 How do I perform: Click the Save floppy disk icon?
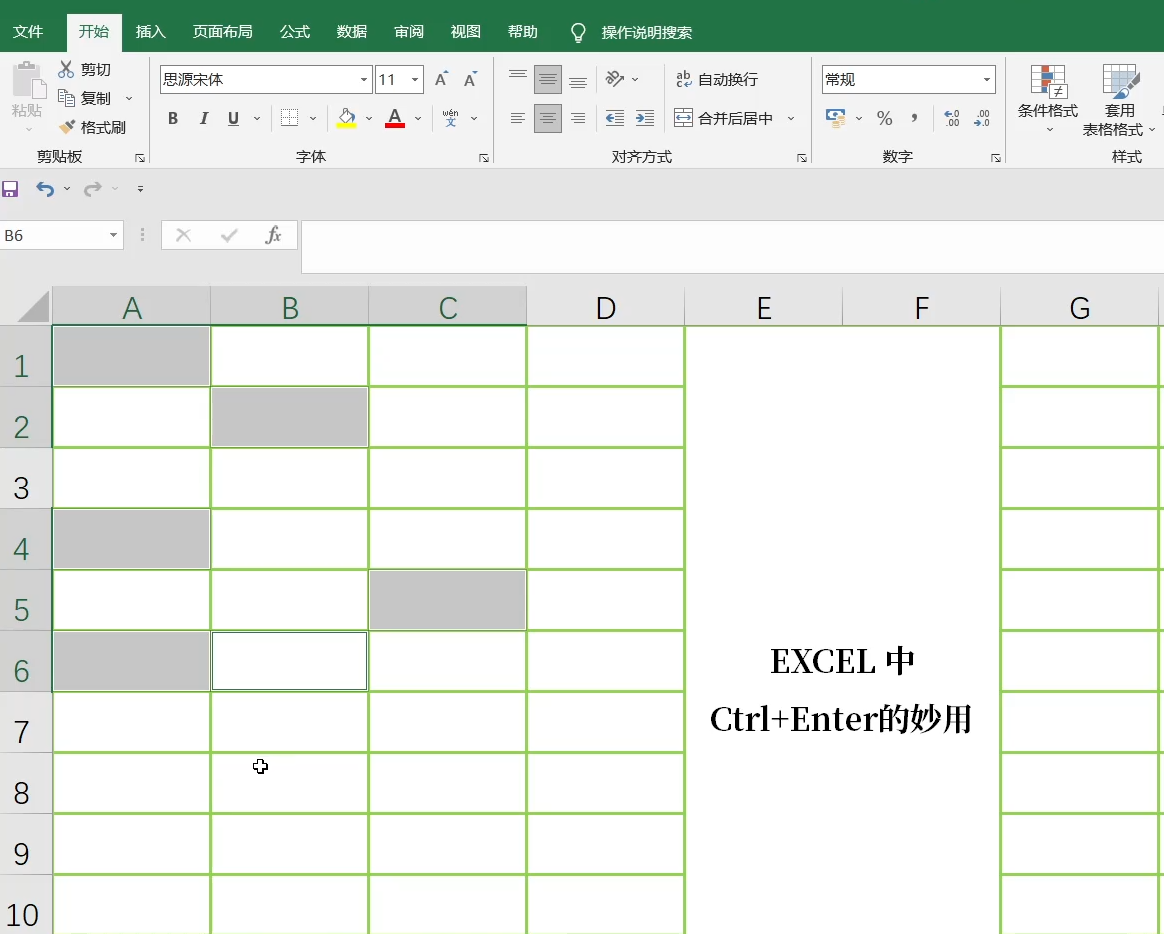click(10, 189)
